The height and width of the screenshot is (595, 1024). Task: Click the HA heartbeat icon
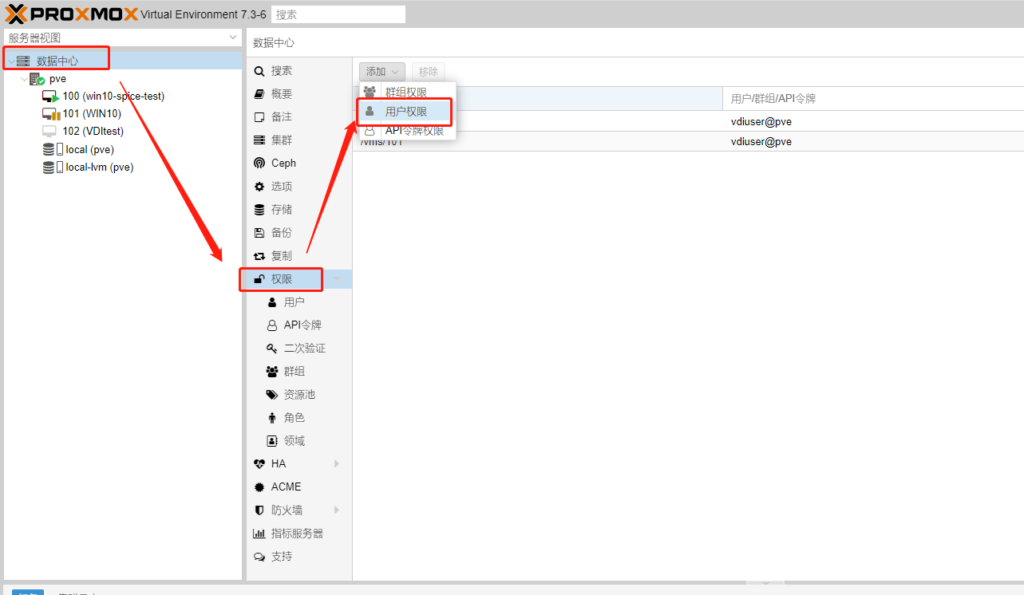coord(259,464)
